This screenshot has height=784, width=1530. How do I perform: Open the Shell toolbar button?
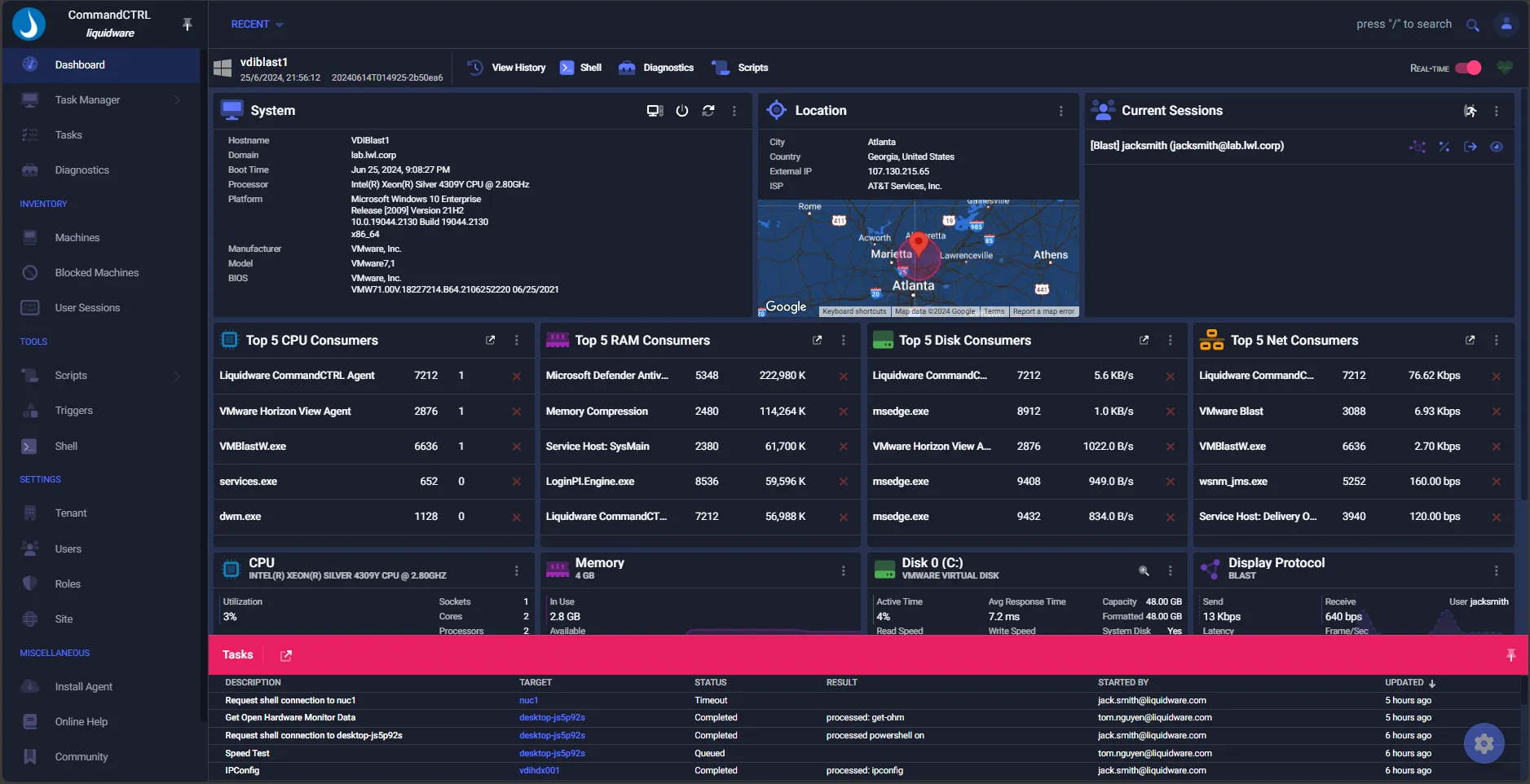580,68
